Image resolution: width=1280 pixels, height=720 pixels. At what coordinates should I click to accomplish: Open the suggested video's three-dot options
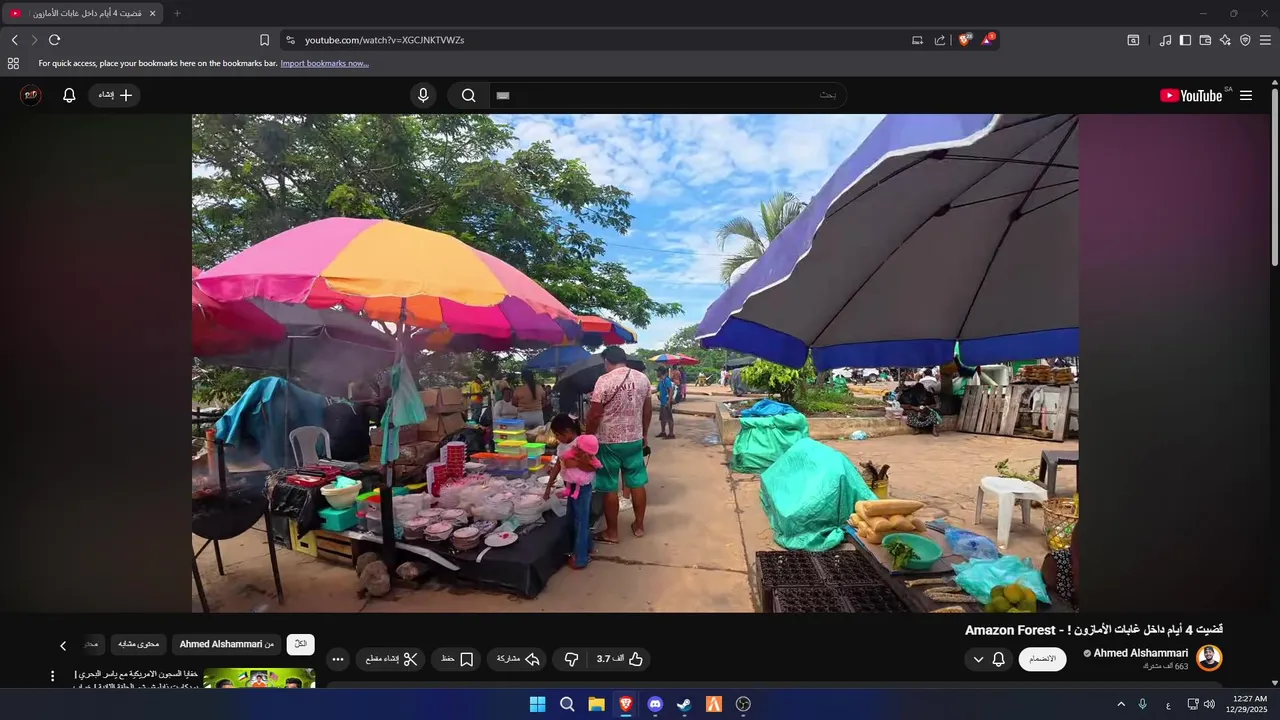[53, 677]
